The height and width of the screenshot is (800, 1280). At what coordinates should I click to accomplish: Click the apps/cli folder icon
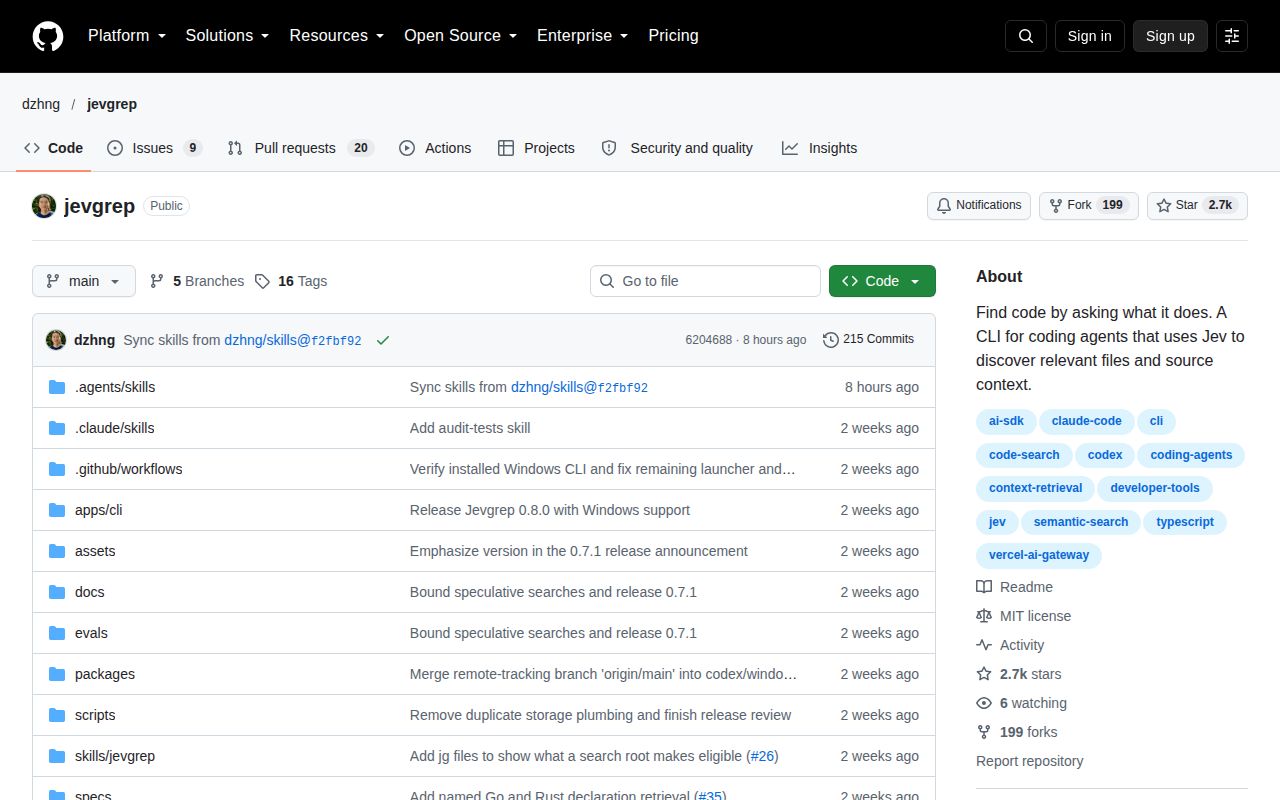pyautogui.click(x=57, y=510)
